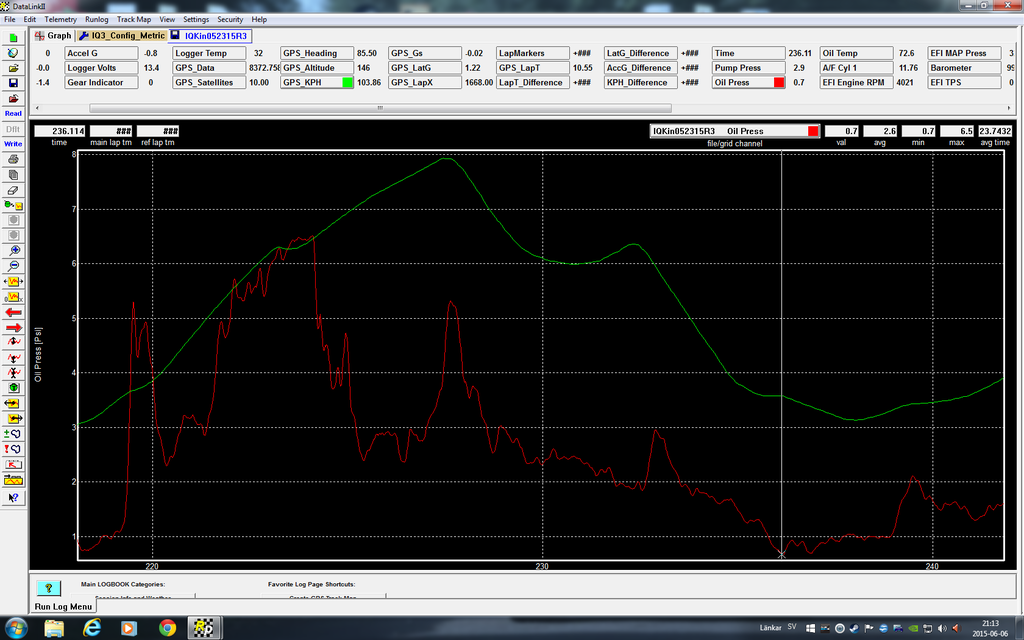Click the help pointer question mark icon
The width and height of the screenshot is (1024, 640).
click(x=13, y=496)
